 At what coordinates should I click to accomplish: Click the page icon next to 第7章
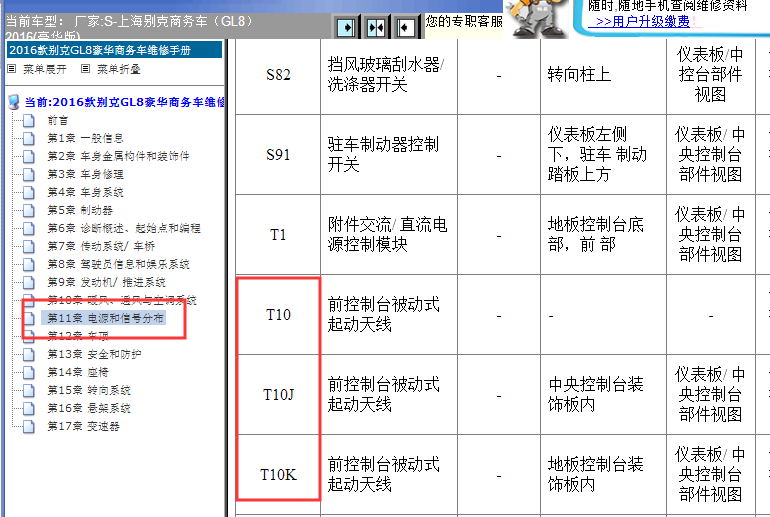[29, 246]
